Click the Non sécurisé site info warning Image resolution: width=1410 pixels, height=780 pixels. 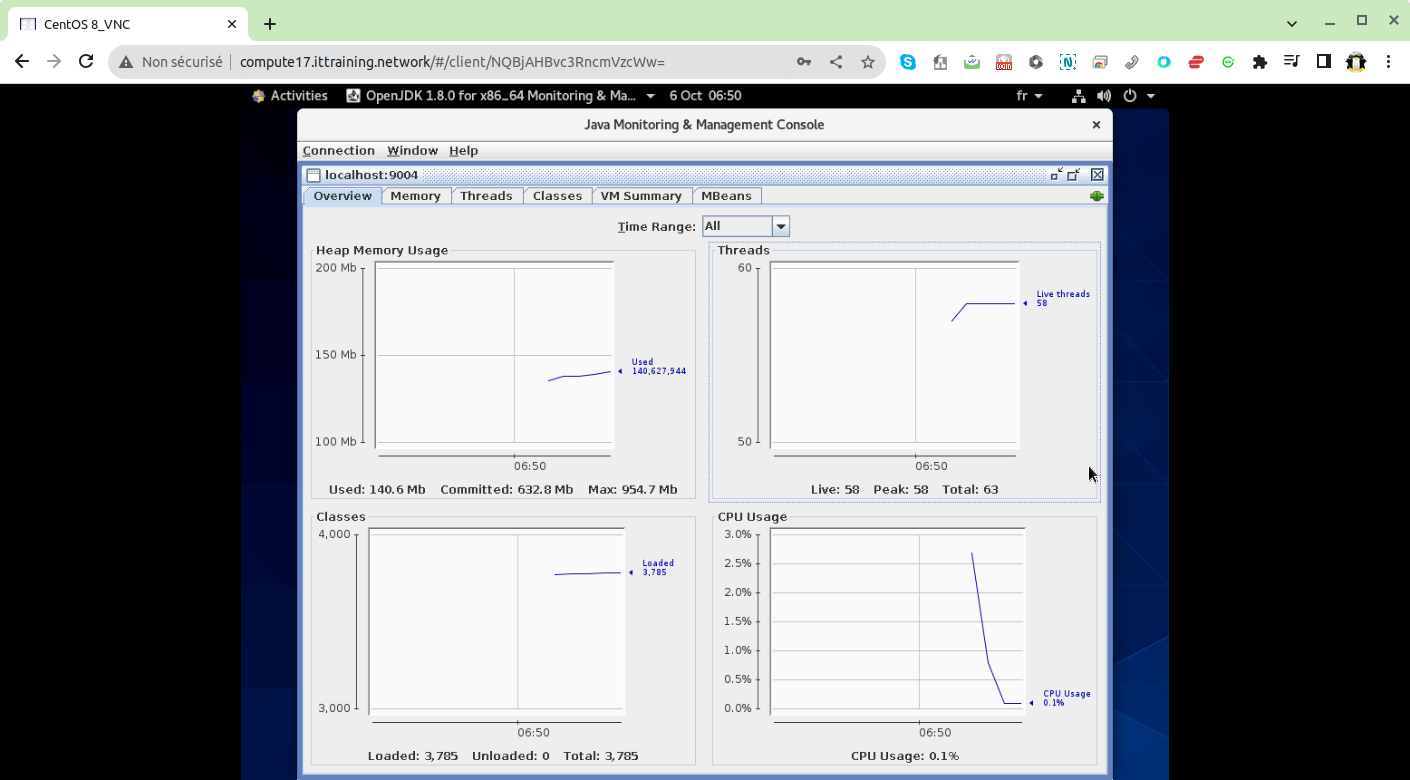pyautogui.click(x=171, y=62)
